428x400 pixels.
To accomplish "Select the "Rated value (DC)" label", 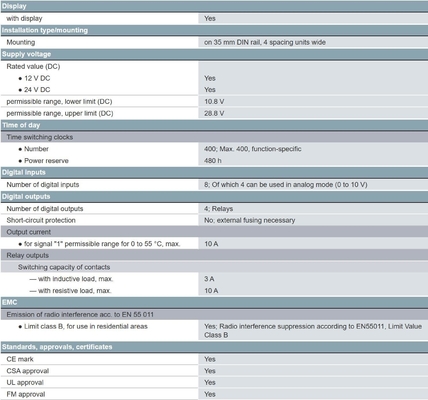I will tap(33, 66).
